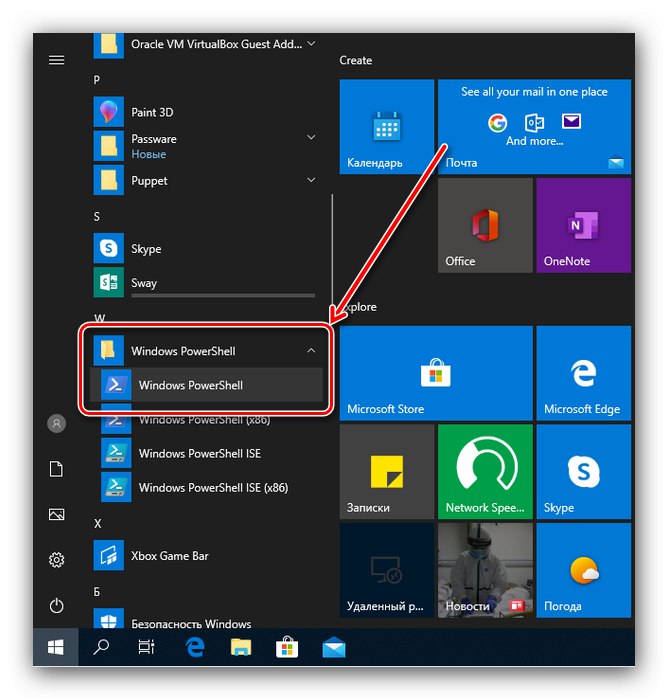Expand the Puppet folder chevron

coord(311,180)
